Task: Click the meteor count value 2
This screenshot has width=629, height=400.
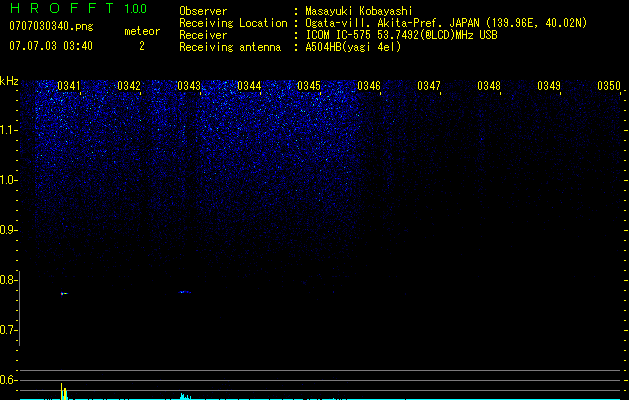Action: (142, 46)
